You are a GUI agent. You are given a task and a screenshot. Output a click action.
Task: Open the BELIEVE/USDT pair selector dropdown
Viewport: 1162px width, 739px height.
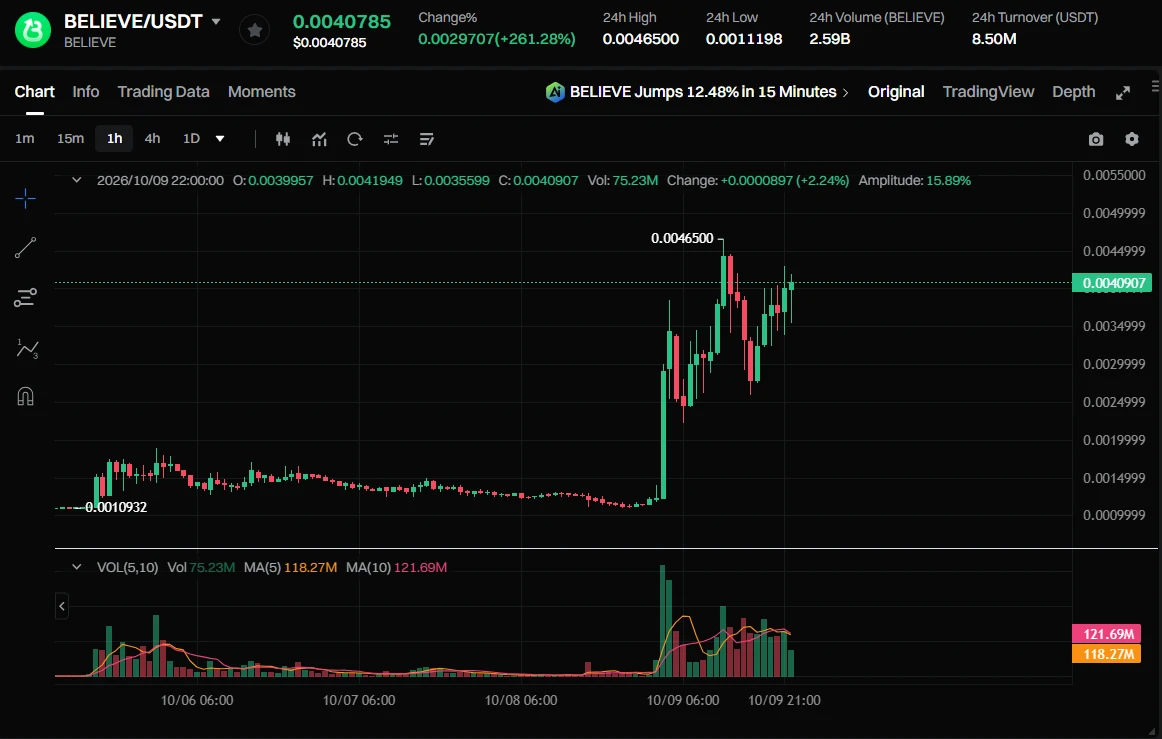click(216, 21)
